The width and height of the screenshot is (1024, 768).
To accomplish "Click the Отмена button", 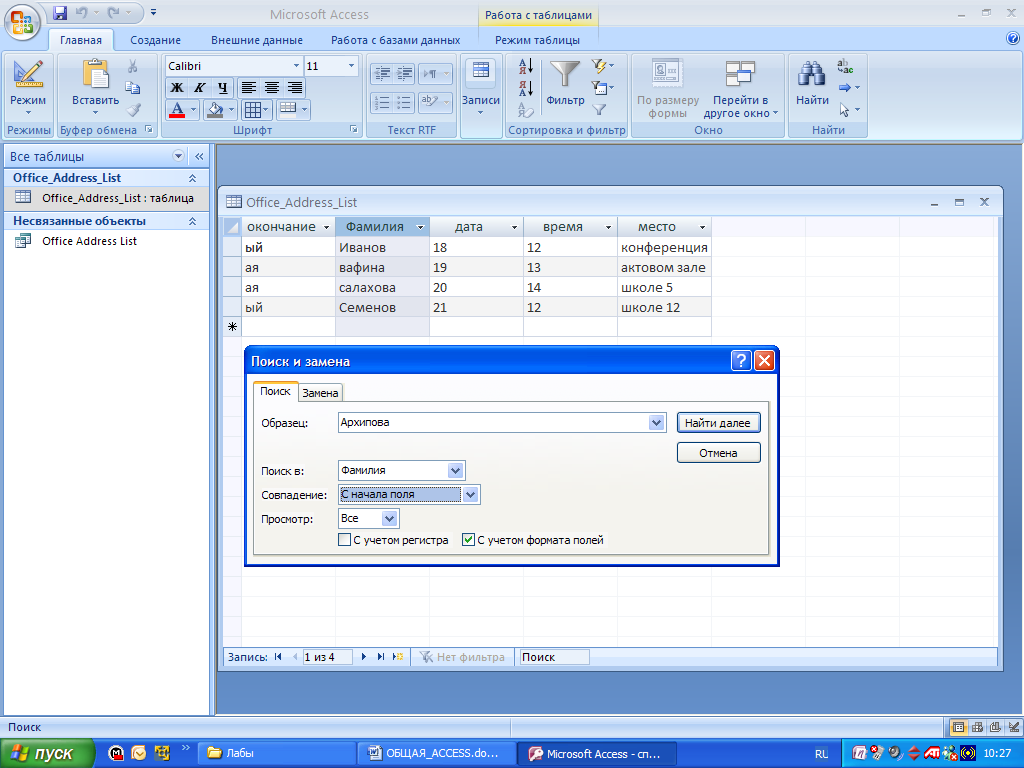I will coord(718,453).
